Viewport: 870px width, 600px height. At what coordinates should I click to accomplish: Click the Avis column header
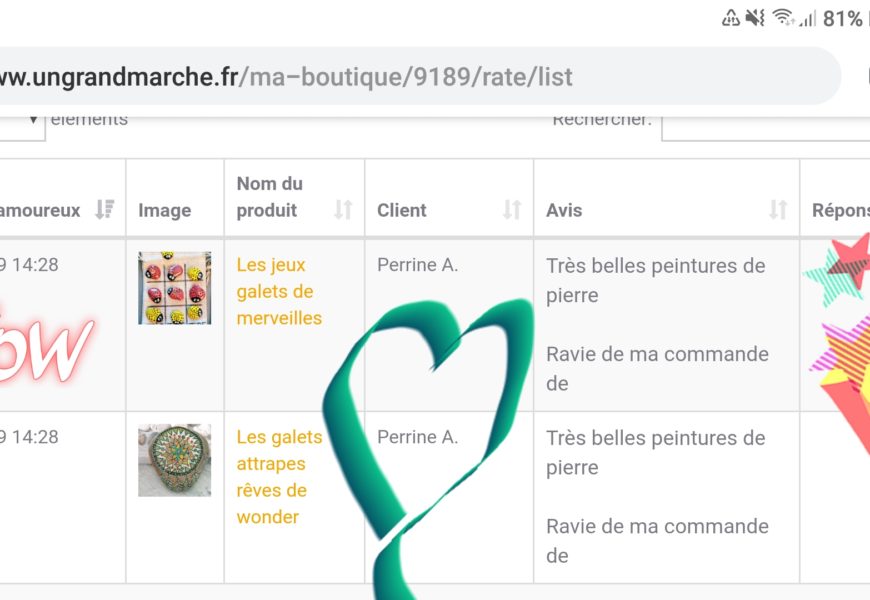click(x=564, y=210)
